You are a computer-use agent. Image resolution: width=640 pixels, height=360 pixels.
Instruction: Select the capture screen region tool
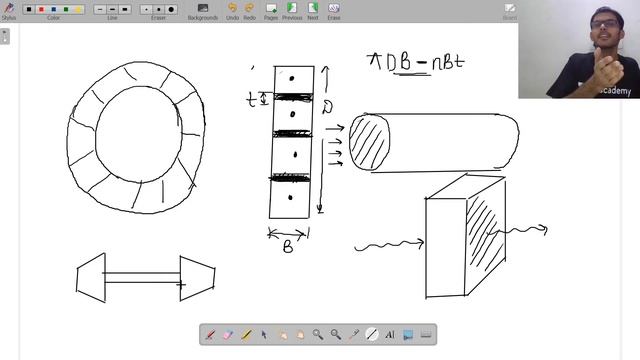(x=408, y=335)
